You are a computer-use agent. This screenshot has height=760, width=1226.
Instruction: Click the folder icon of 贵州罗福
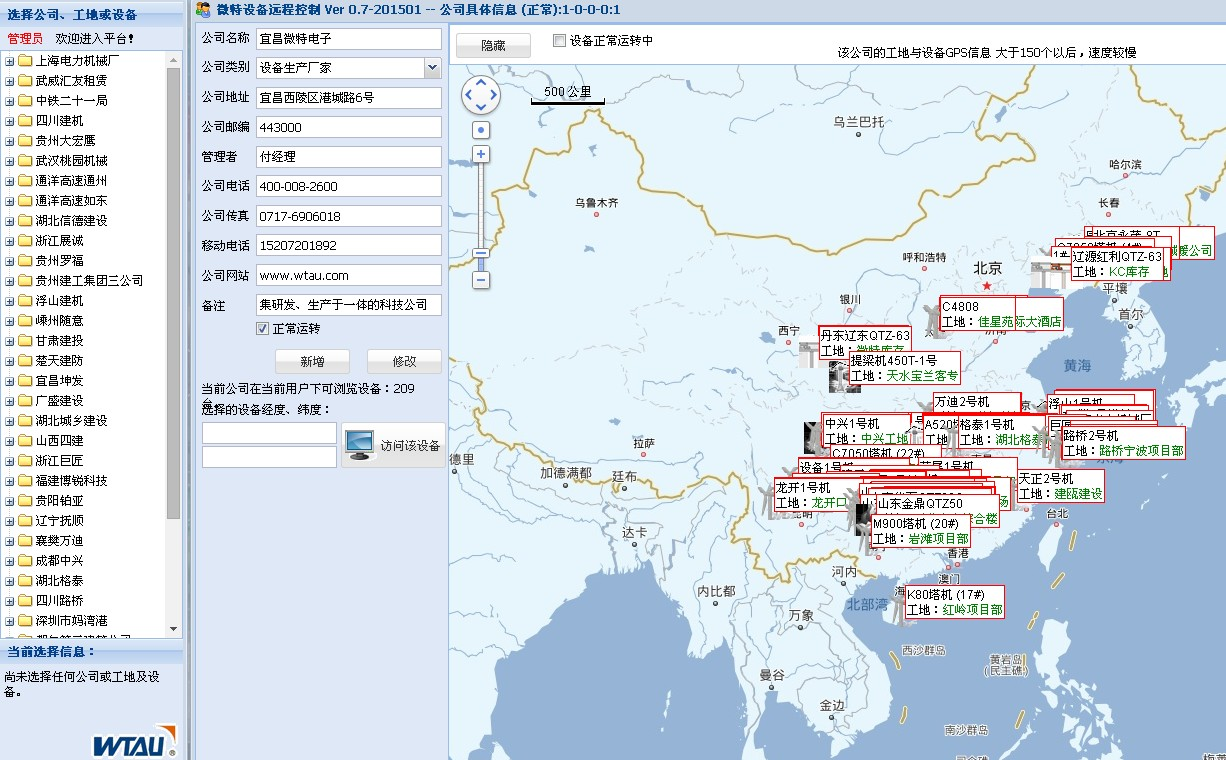pos(25,261)
